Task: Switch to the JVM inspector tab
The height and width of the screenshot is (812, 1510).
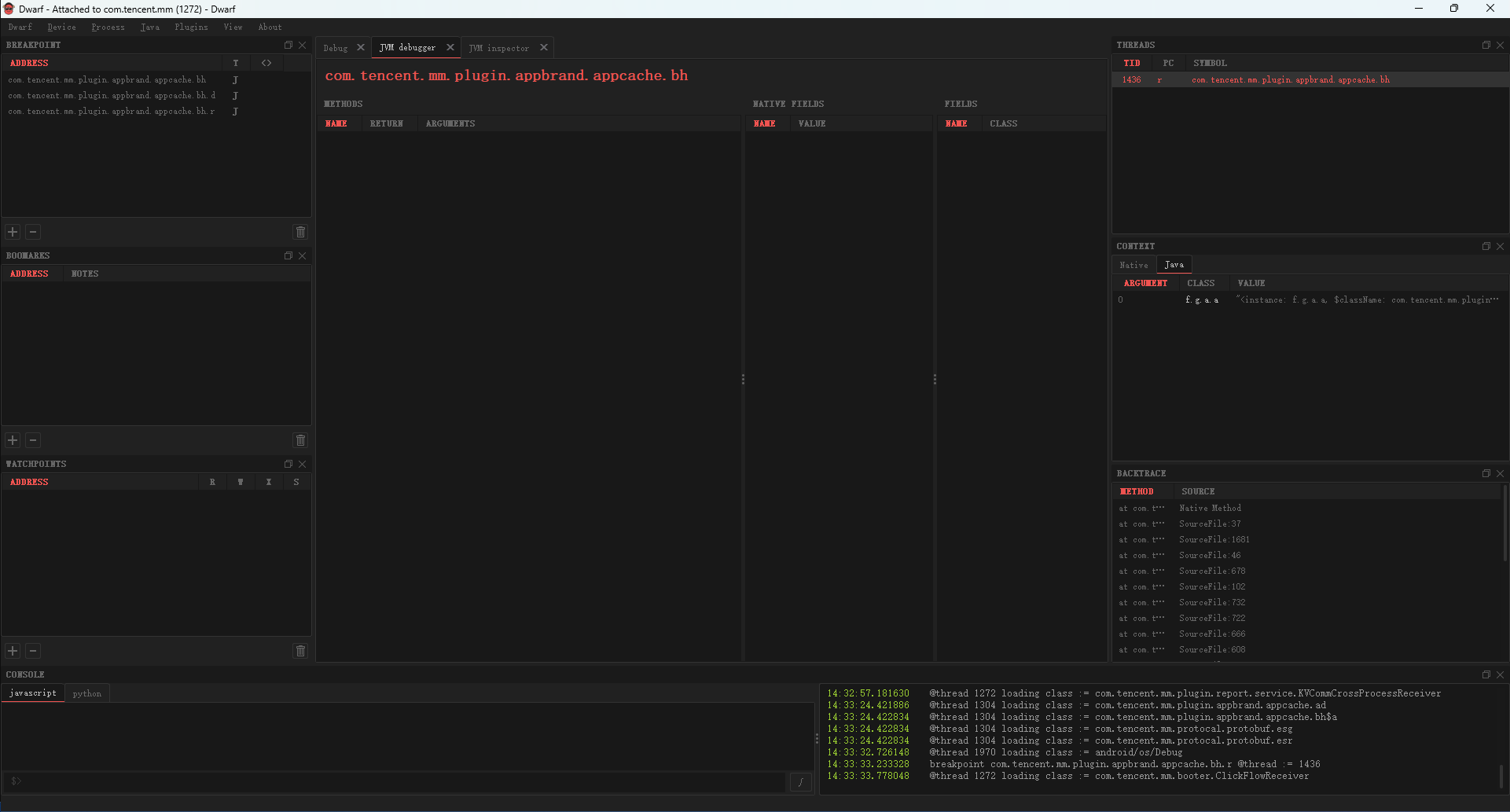Action: point(501,47)
